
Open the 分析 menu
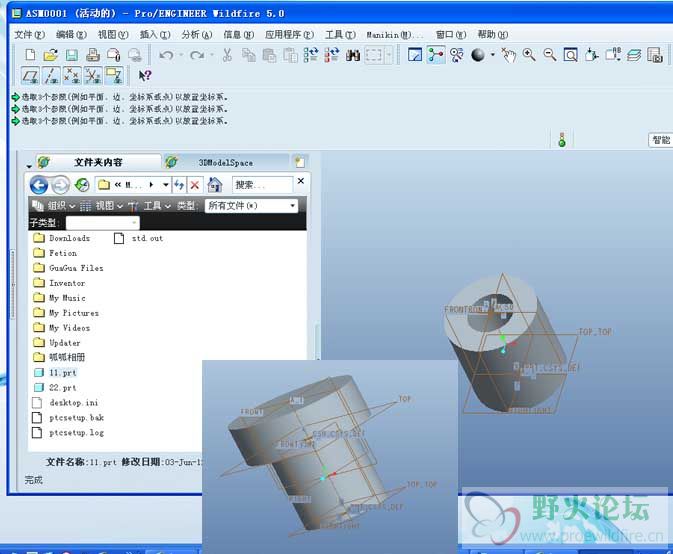(197, 34)
